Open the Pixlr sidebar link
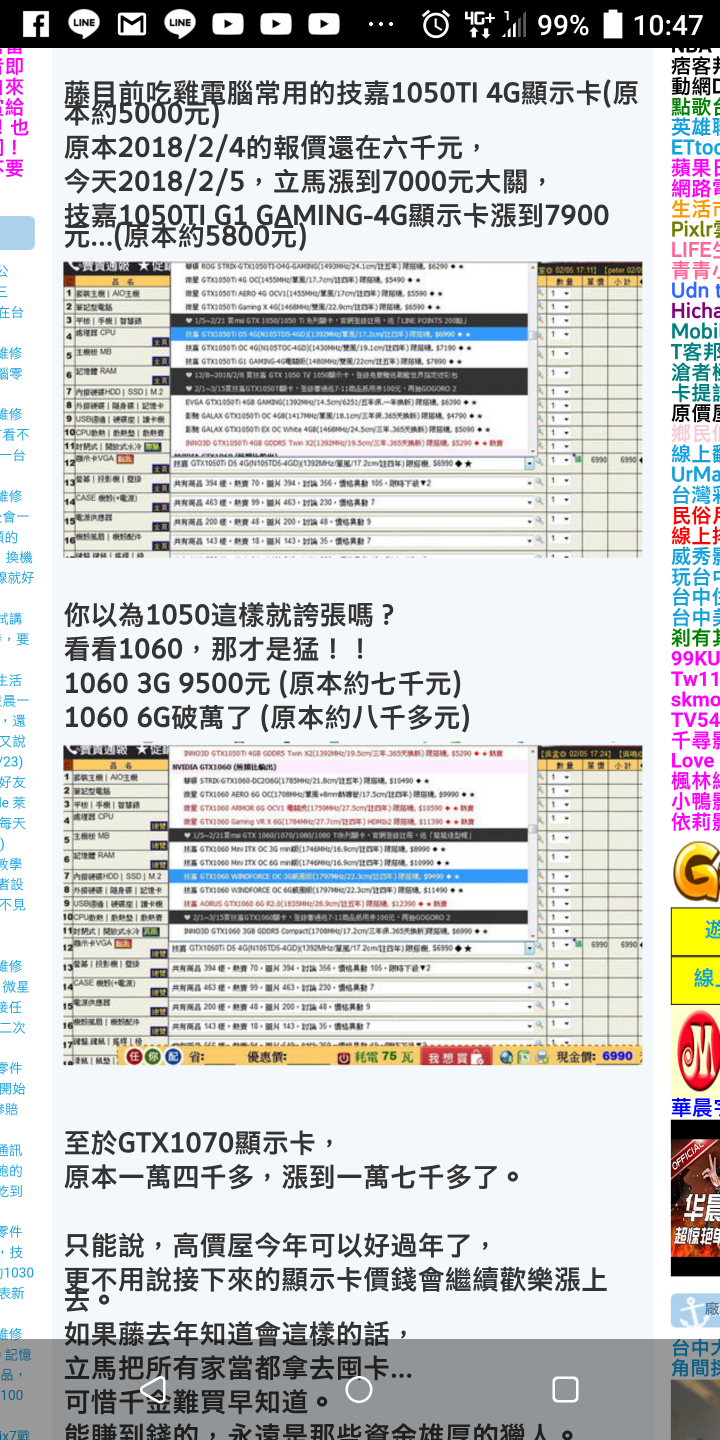The height and width of the screenshot is (1440, 720). pyautogui.click(x=695, y=229)
